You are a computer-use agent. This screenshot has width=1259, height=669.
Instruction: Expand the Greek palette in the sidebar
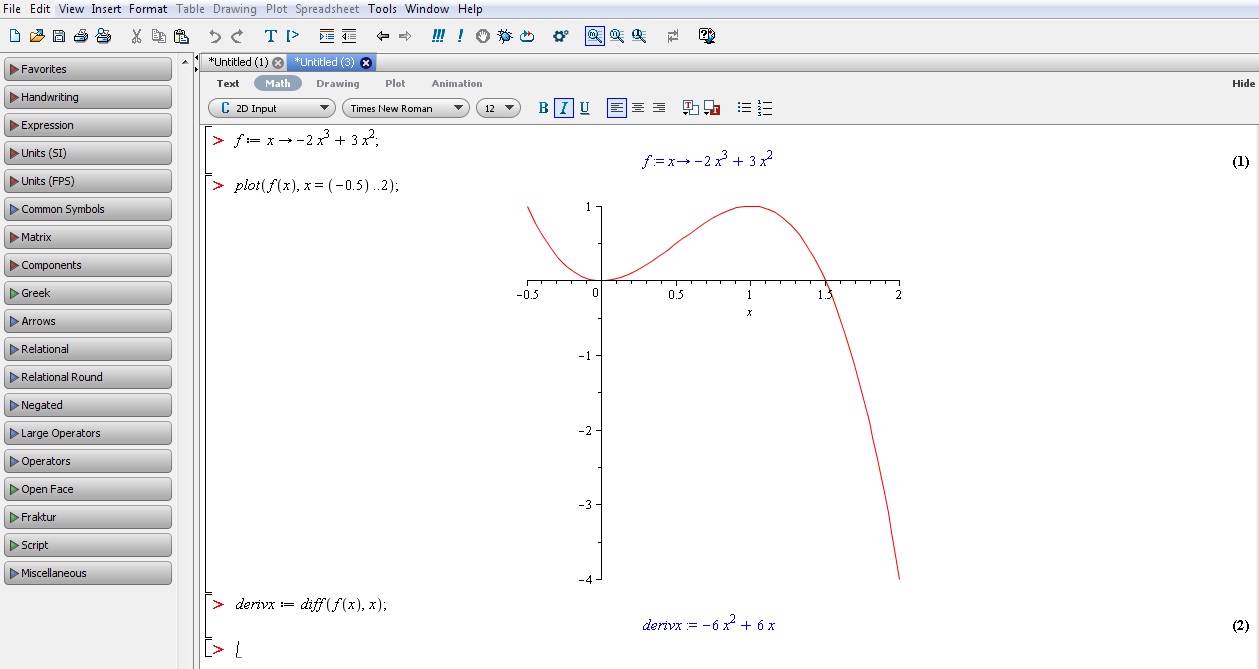88,293
